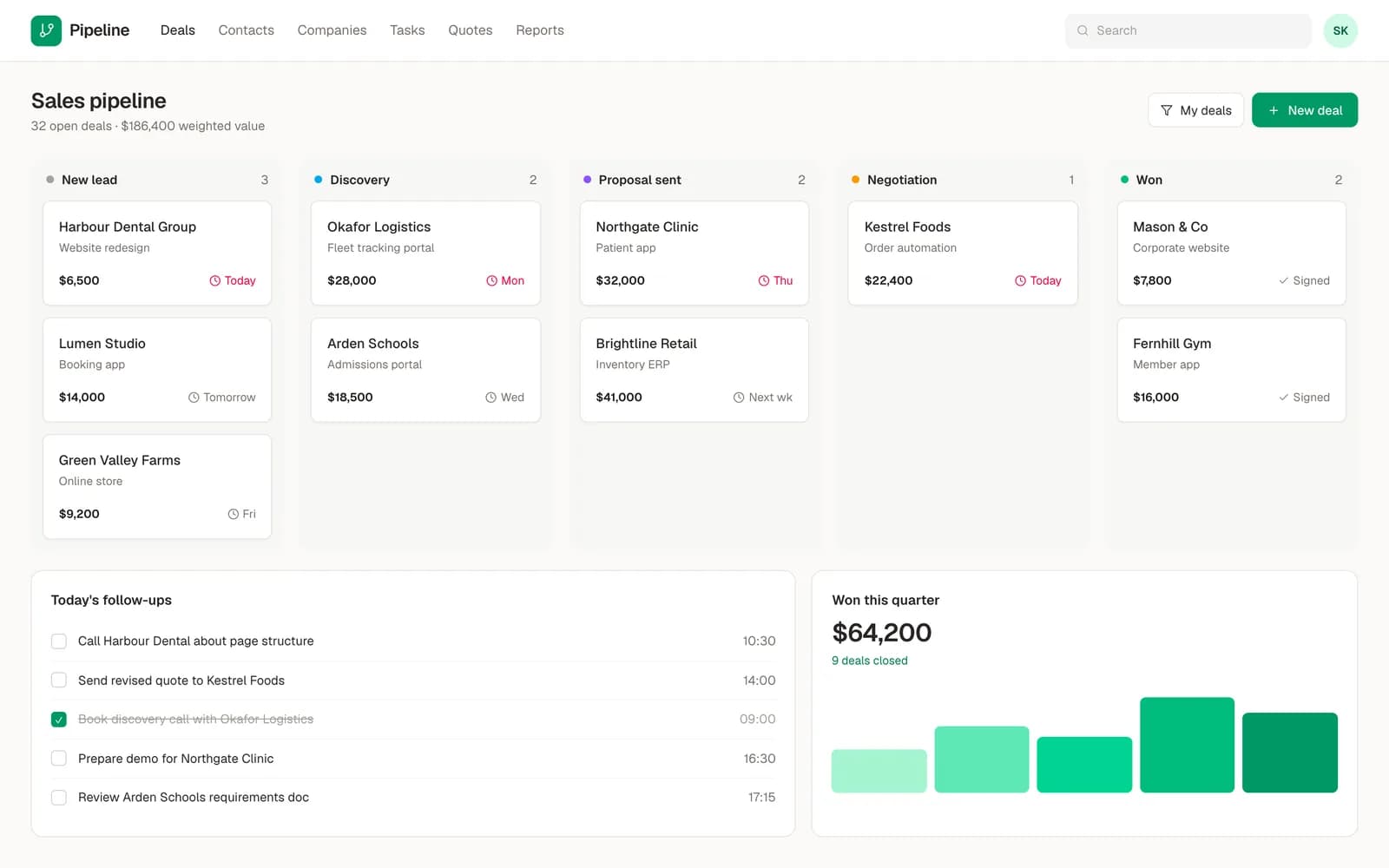This screenshot has width=1389, height=868.
Task: Click the lightest green chart bar
Action: click(879, 771)
